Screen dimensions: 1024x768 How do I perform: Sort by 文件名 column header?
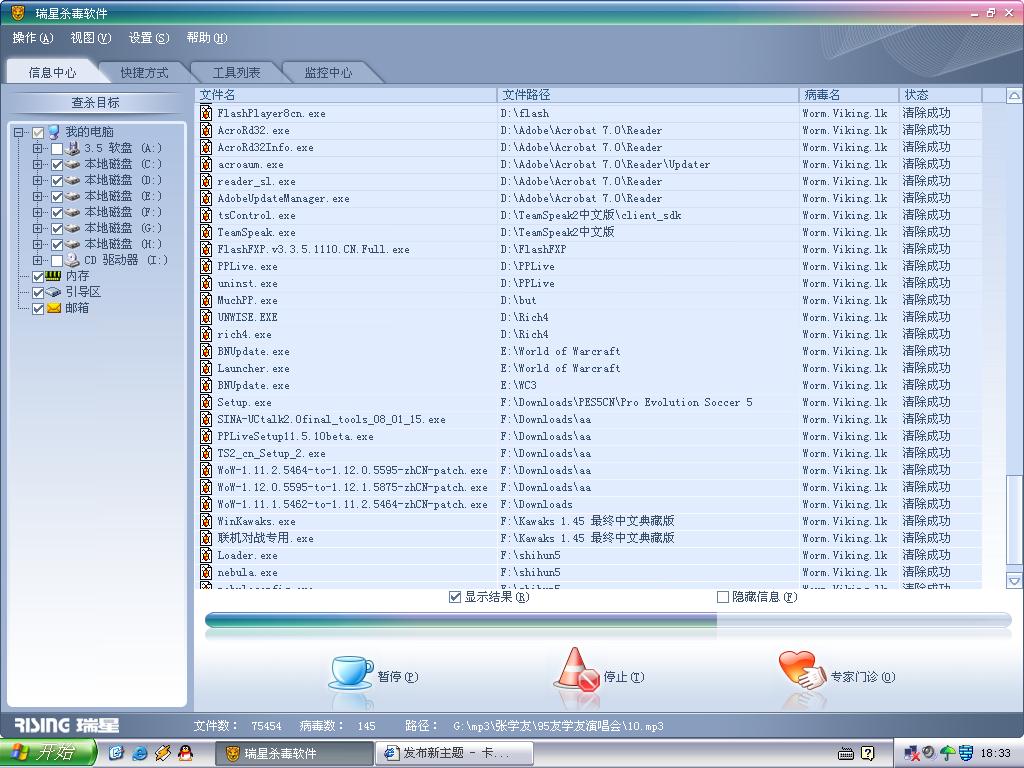click(346, 95)
